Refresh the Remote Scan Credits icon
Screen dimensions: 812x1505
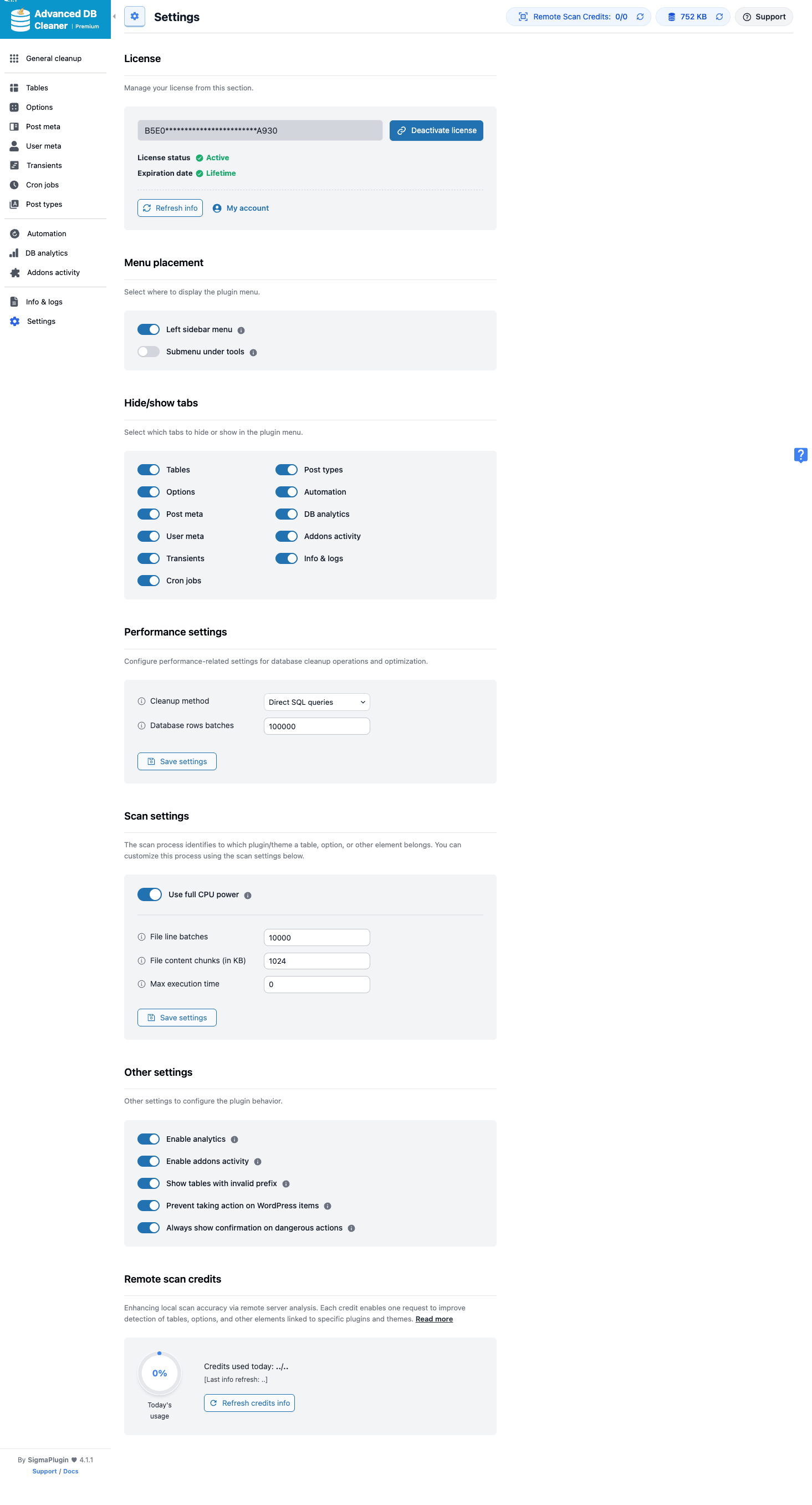pos(640,17)
